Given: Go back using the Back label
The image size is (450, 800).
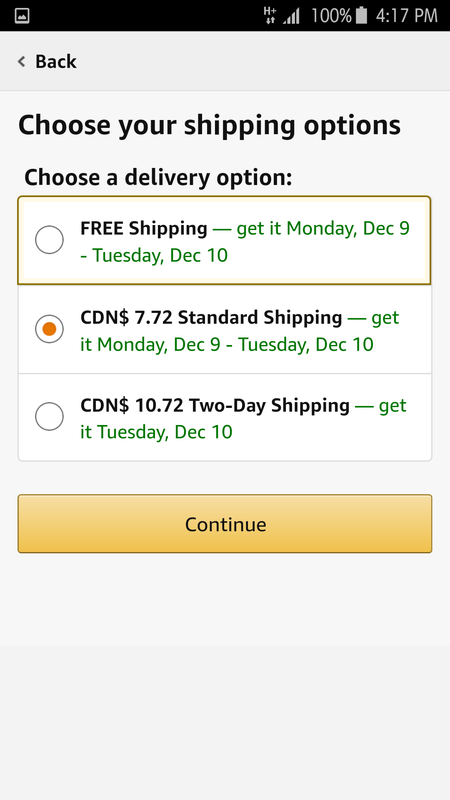Looking at the screenshot, I should click(x=56, y=62).
